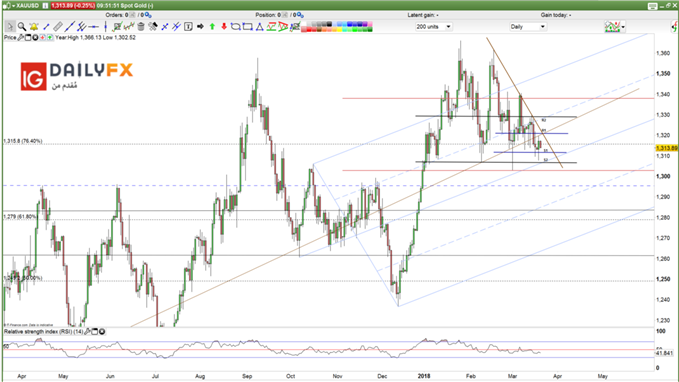Screen dimensions: 679x382
Task: Place a red down arrow
Action: [224, 26]
